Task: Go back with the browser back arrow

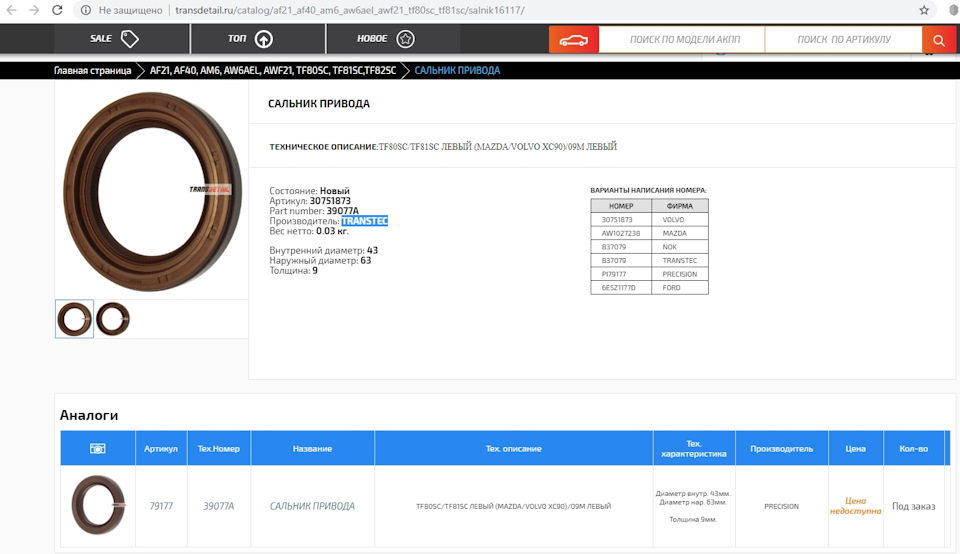Action: coord(12,10)
